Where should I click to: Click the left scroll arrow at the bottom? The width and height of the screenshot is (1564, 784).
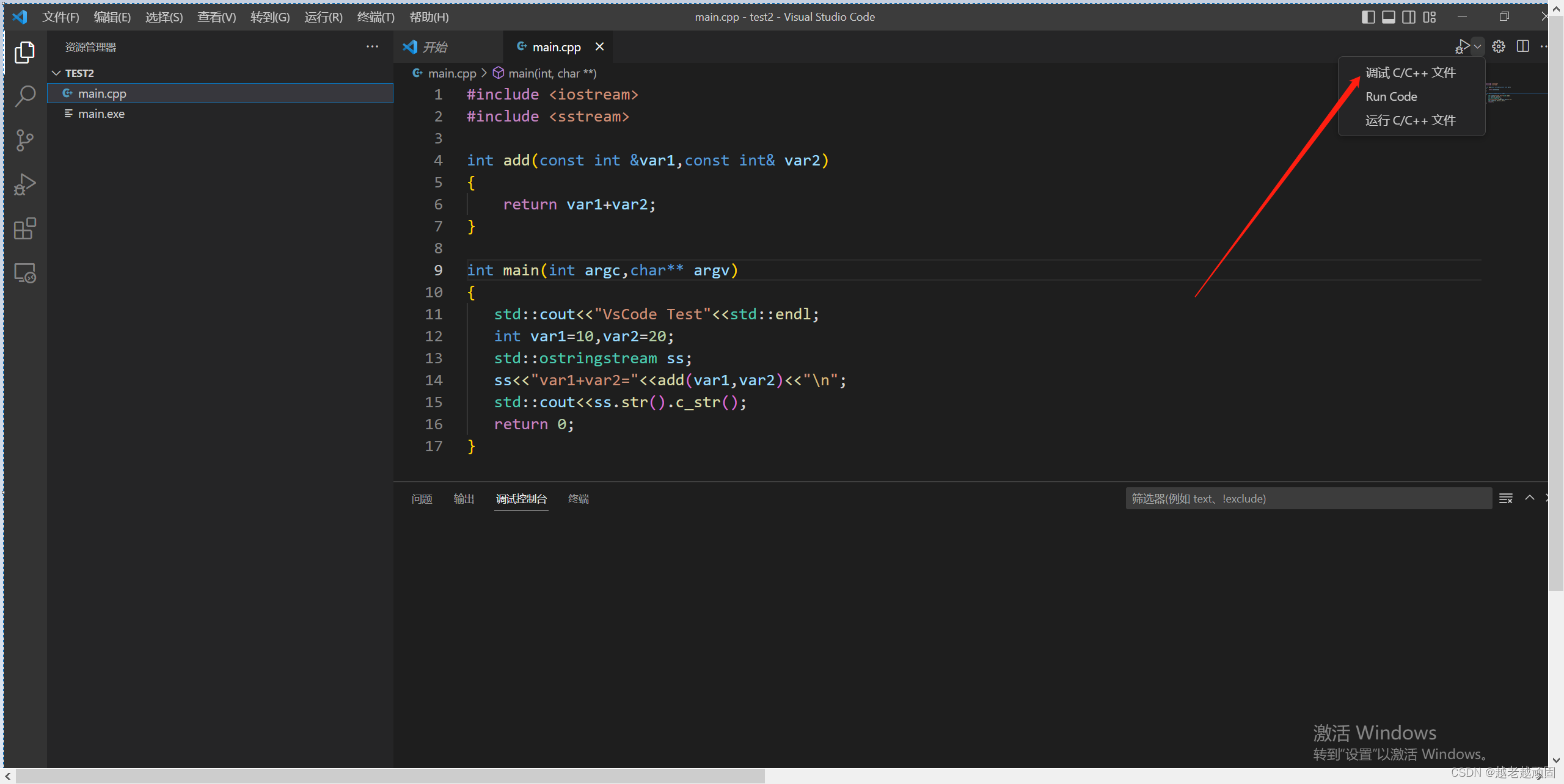point(7,776)
